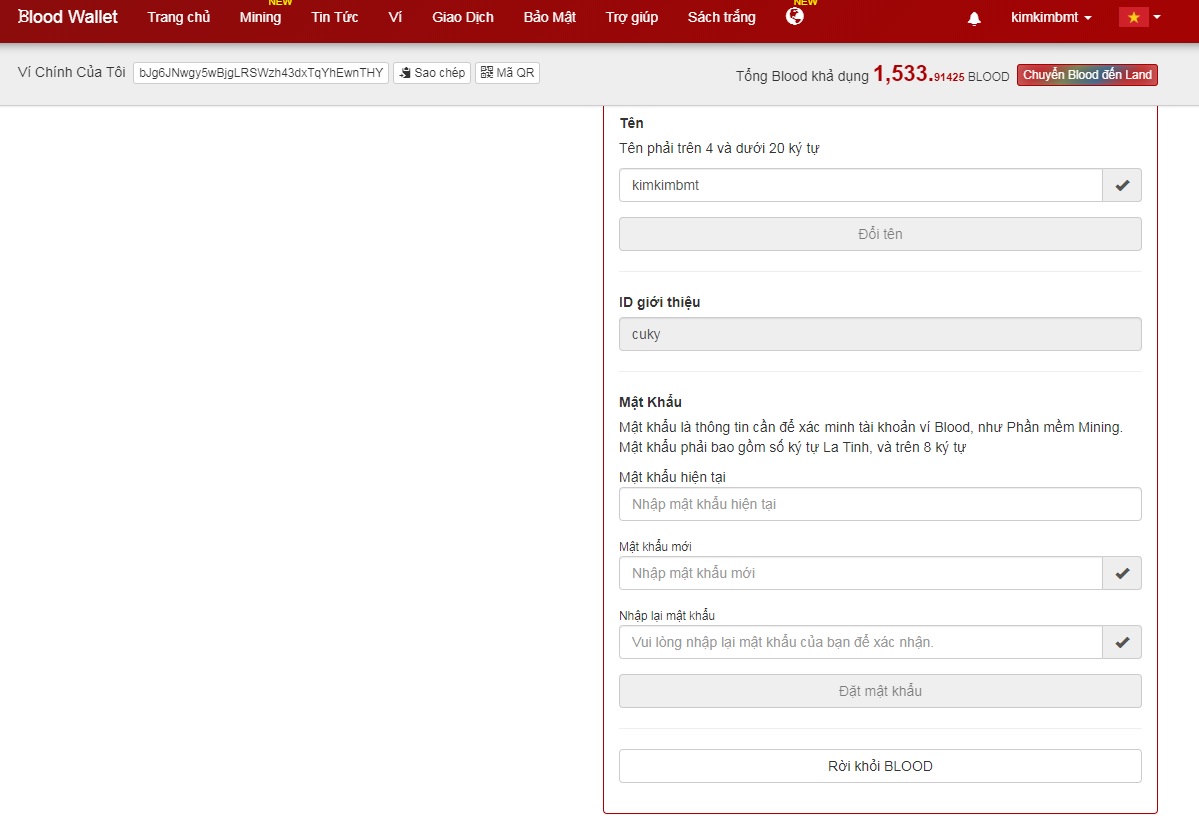Focus the confirm password field
This screenshot has width=1199, height=831.
[860, 642]
